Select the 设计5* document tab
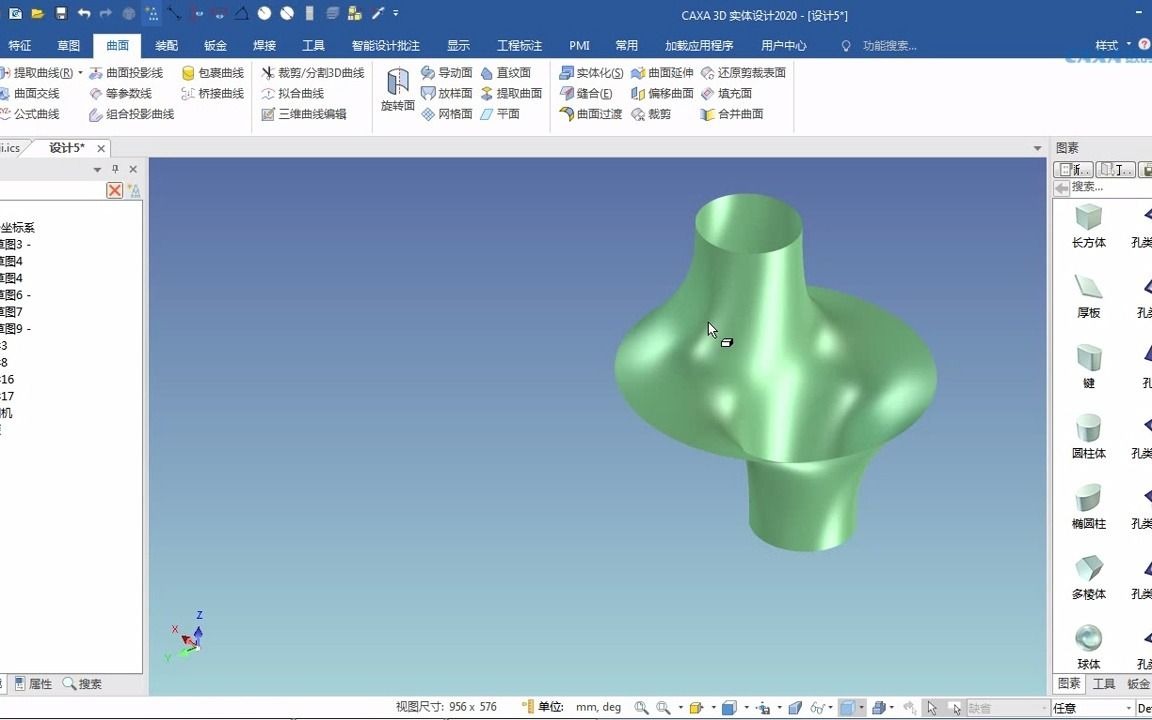This screenshot has width=1152, height=720. click(64, 147)
